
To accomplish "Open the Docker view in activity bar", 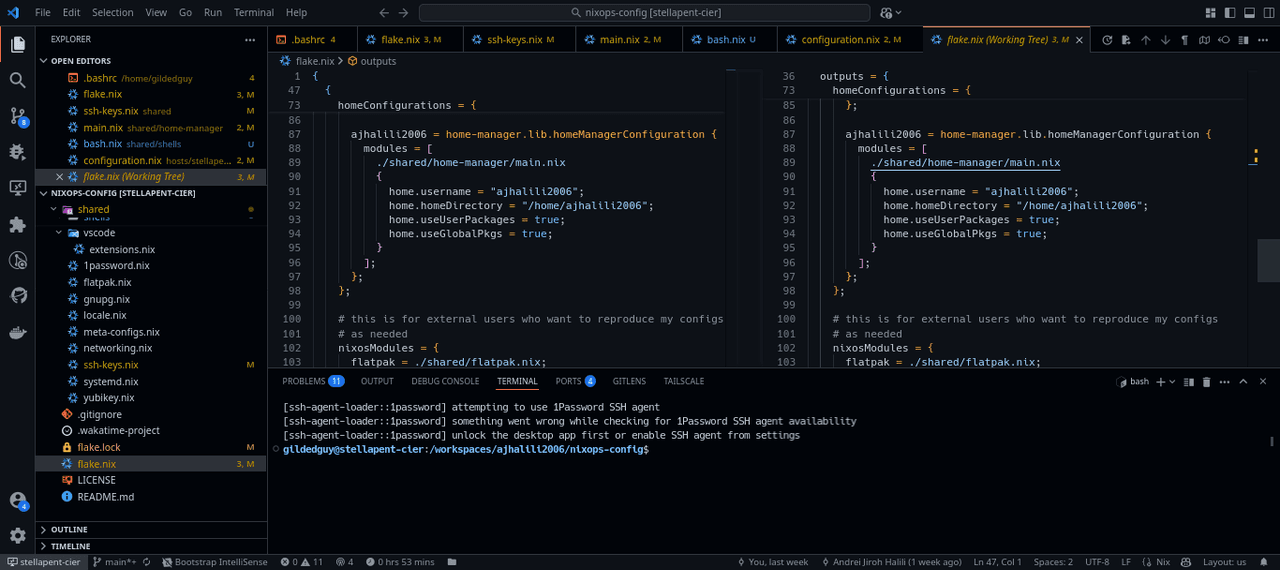I will coord(17,332).
